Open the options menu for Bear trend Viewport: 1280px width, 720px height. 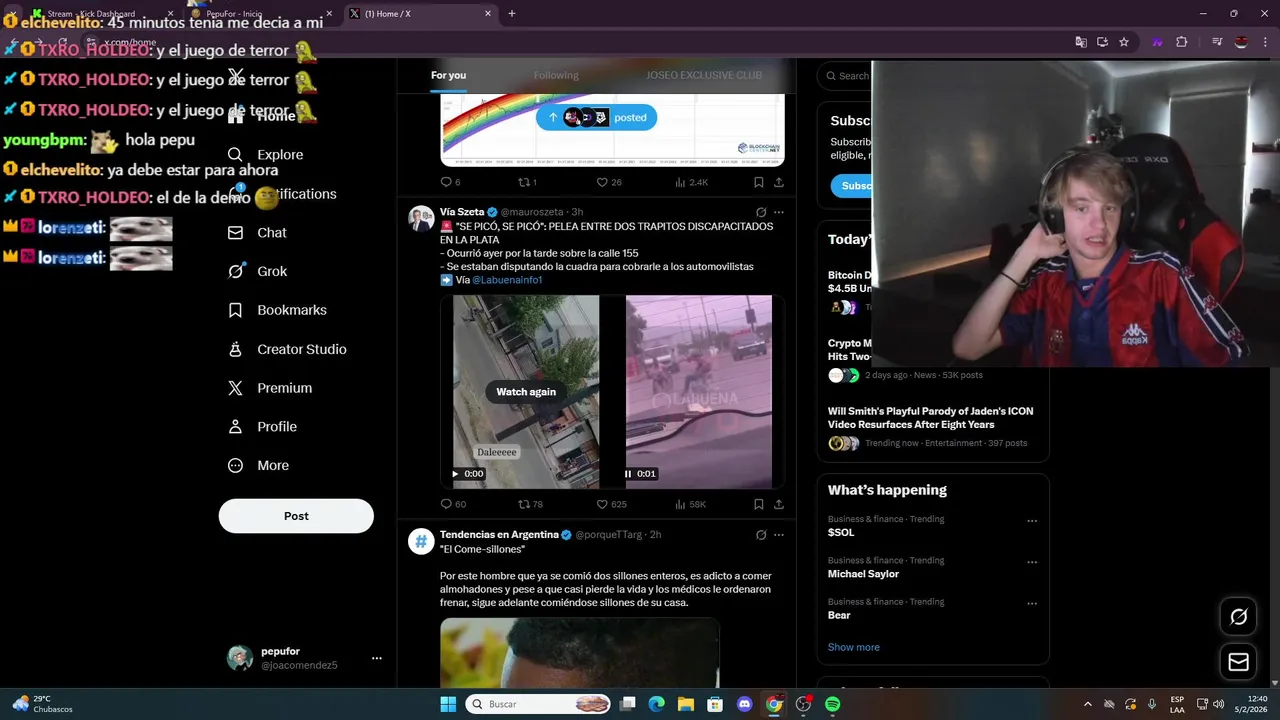tap(1032, 604)
